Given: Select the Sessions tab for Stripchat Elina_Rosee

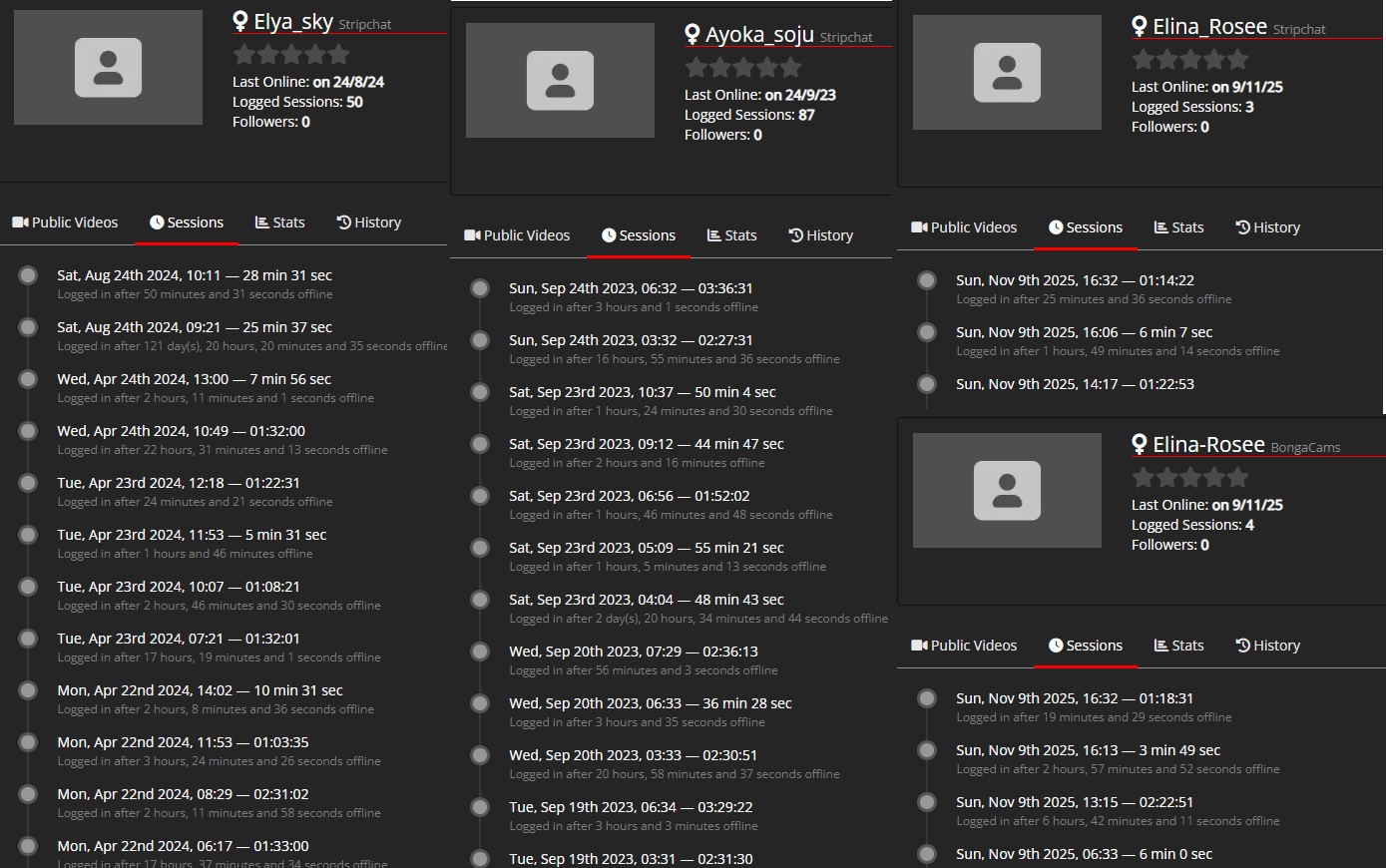Looking at the screenshot, I should point(1086,227).
